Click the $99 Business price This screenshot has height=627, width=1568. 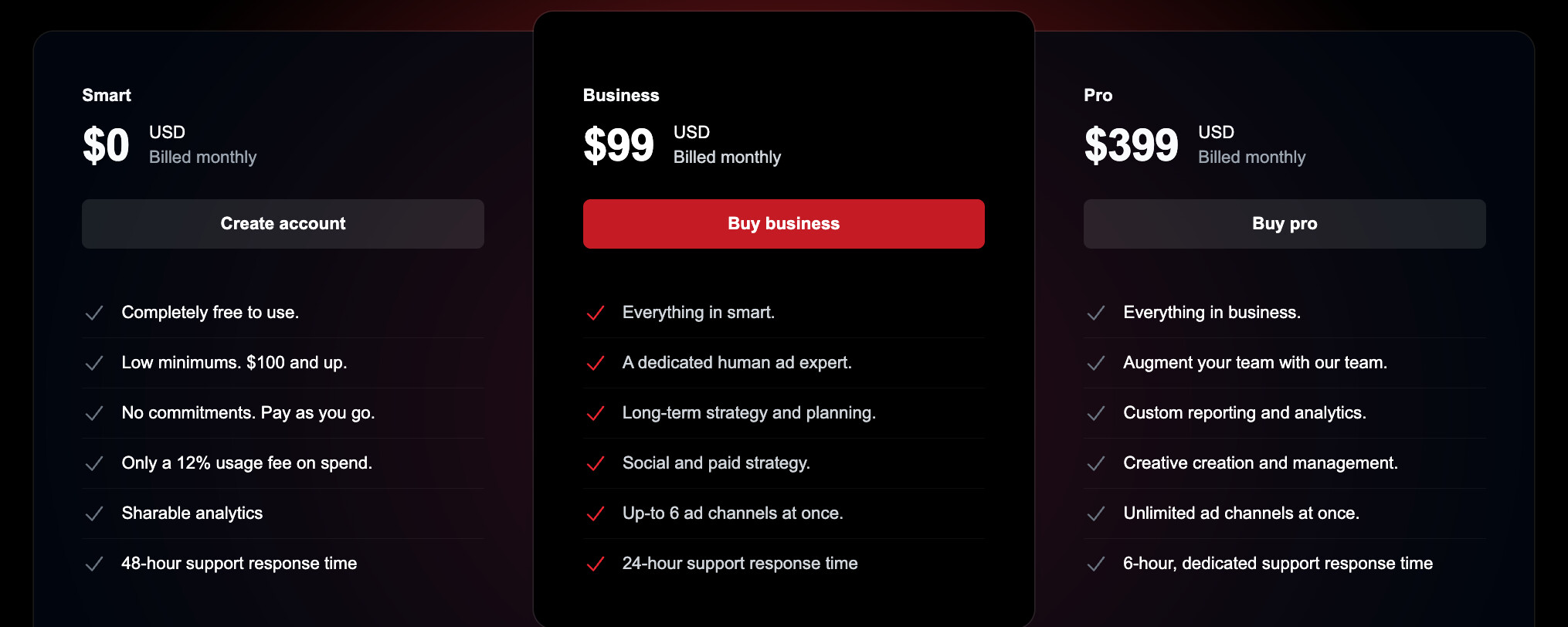619,145
